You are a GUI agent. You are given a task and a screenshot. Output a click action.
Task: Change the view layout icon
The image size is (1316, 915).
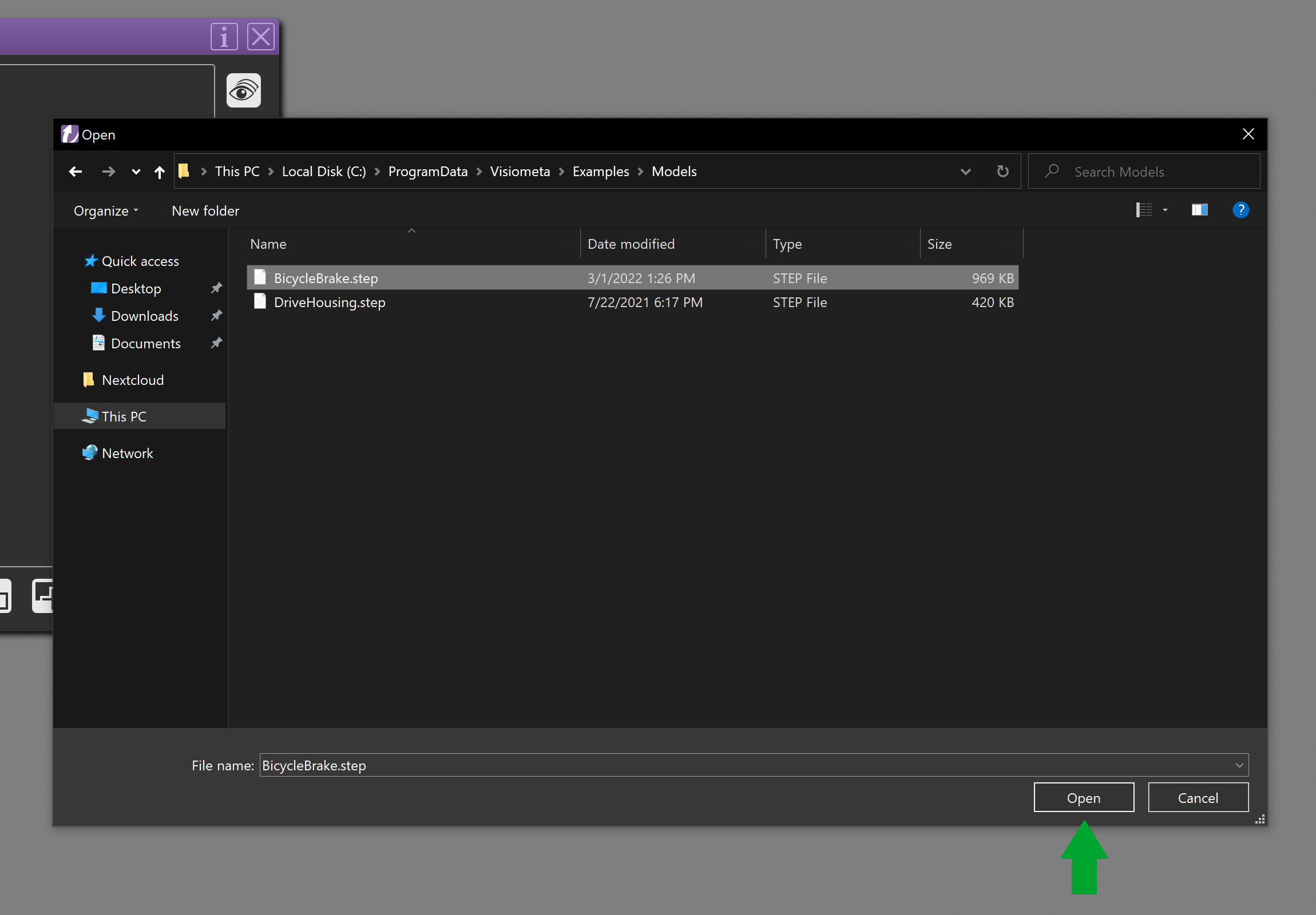[1144, 210]
